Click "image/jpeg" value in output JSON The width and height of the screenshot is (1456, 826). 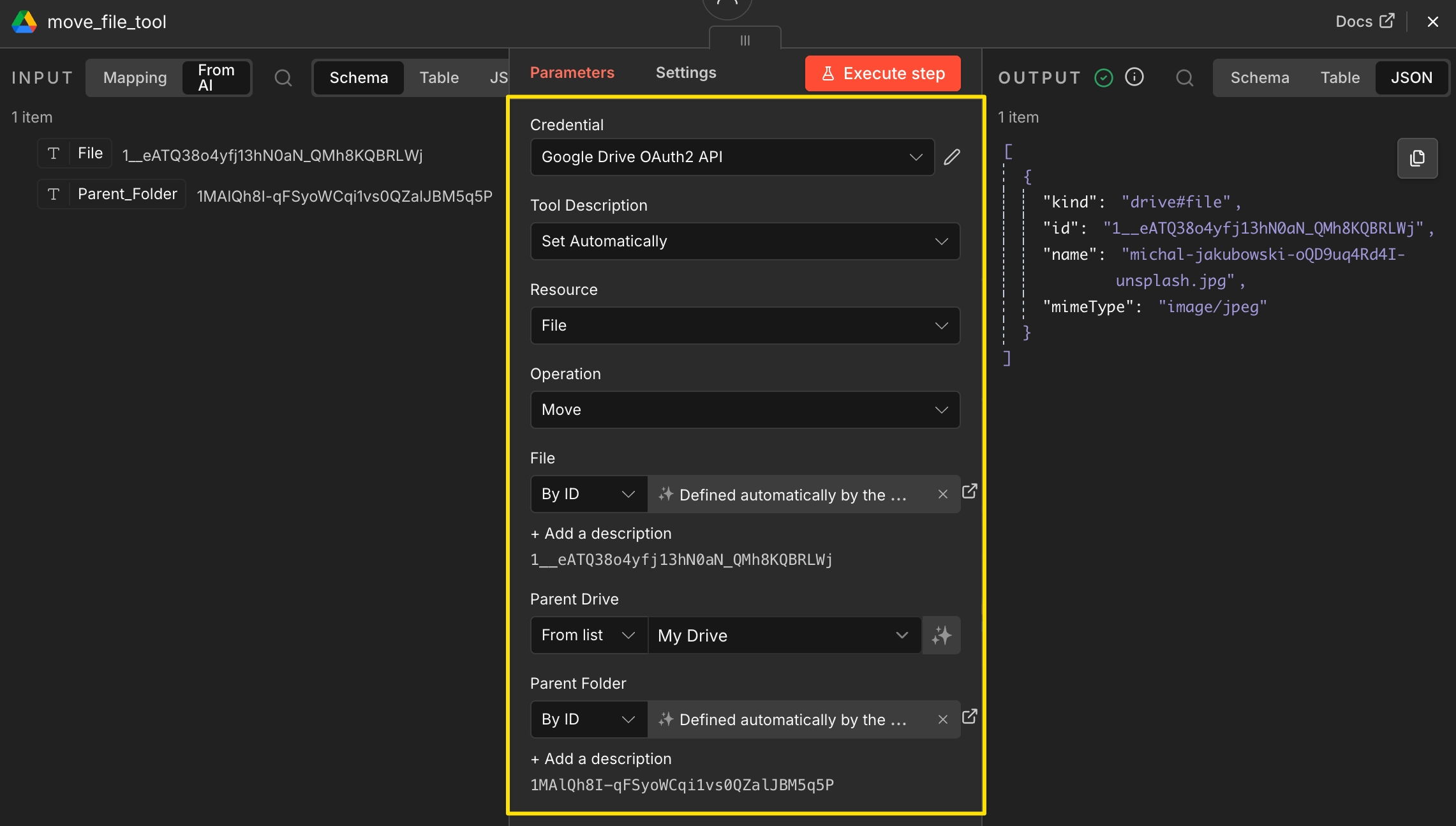1213,307
